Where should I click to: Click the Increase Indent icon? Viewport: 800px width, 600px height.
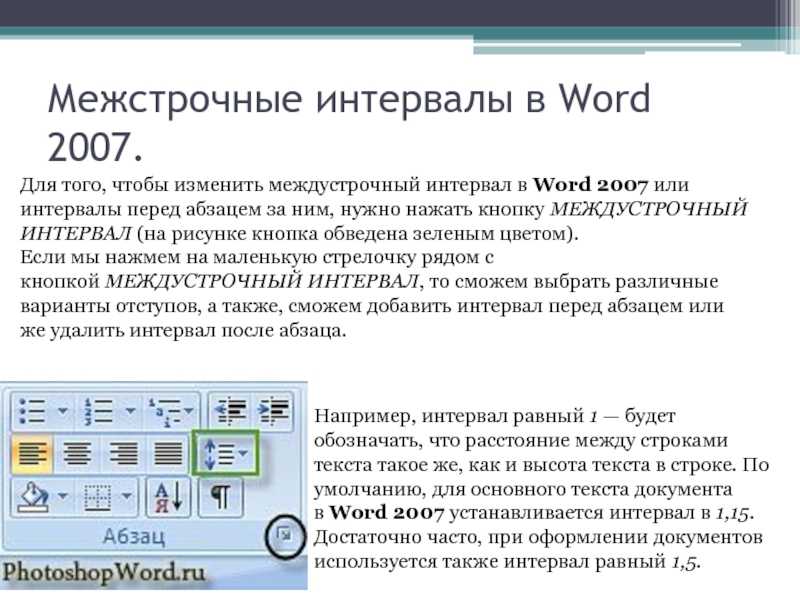coord(274,411)
